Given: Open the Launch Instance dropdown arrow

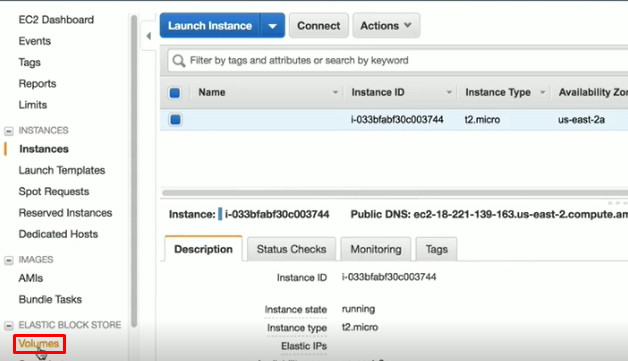Looking at the screenshot, I should coord(273,26).
